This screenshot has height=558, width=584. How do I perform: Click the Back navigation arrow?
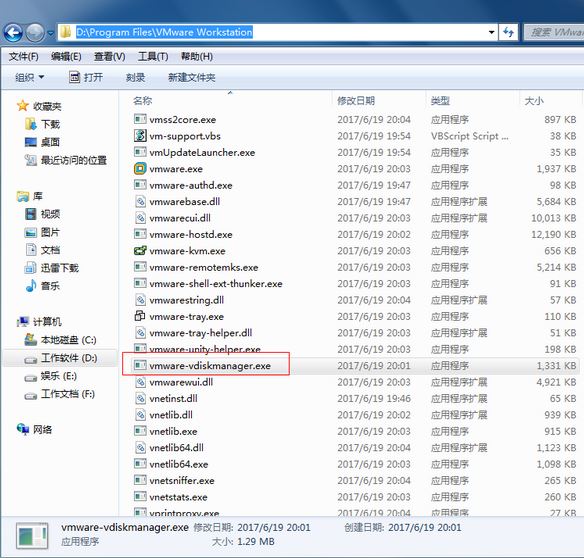[x=13, y=33]
